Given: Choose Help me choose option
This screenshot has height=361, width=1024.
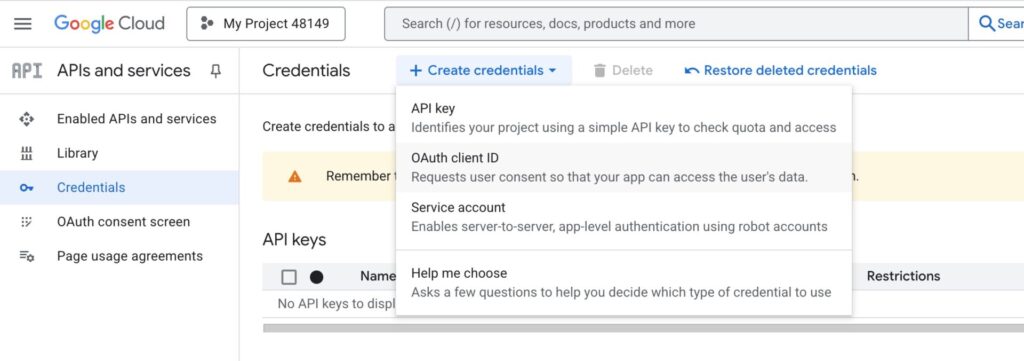Looking at the screenshot, I should pyautogui.click(x=624, y=282).
